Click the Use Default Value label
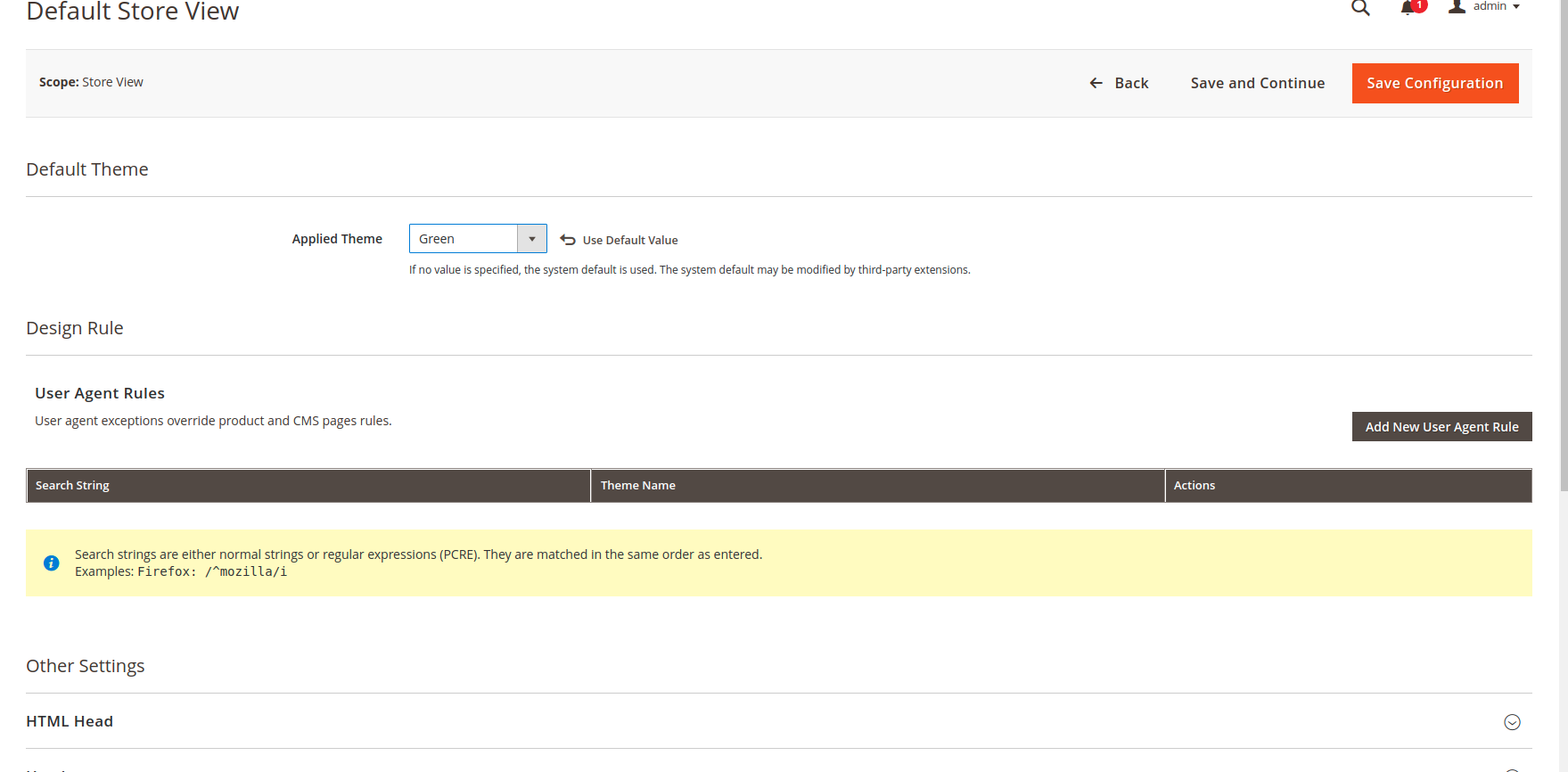This screenshot has height=772, width=1568. click(x=630, y=240)
